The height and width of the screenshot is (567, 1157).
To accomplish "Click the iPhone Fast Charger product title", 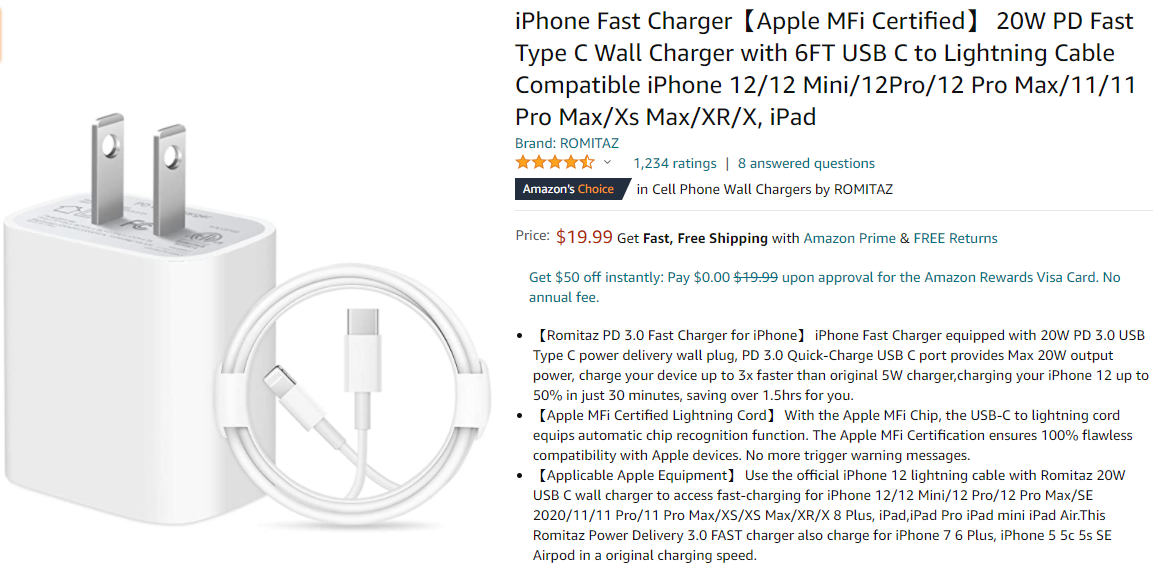I will point(825,69).
